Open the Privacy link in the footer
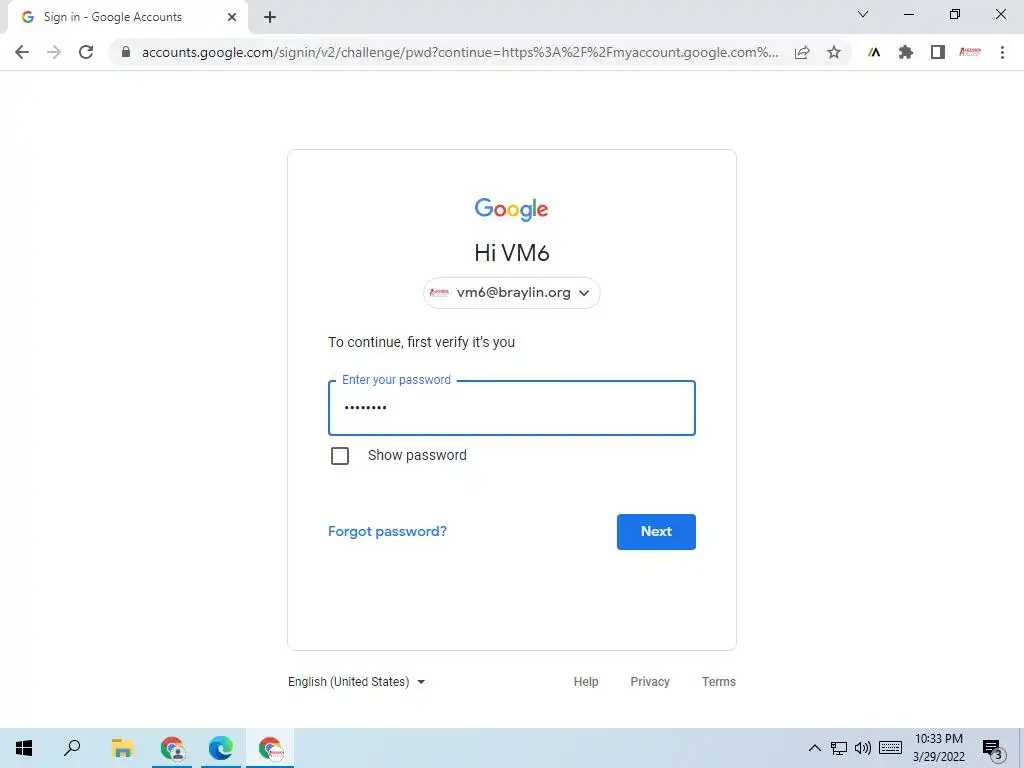The width and height of the screenshot is (1024, 768). click(x=650, y=682)
